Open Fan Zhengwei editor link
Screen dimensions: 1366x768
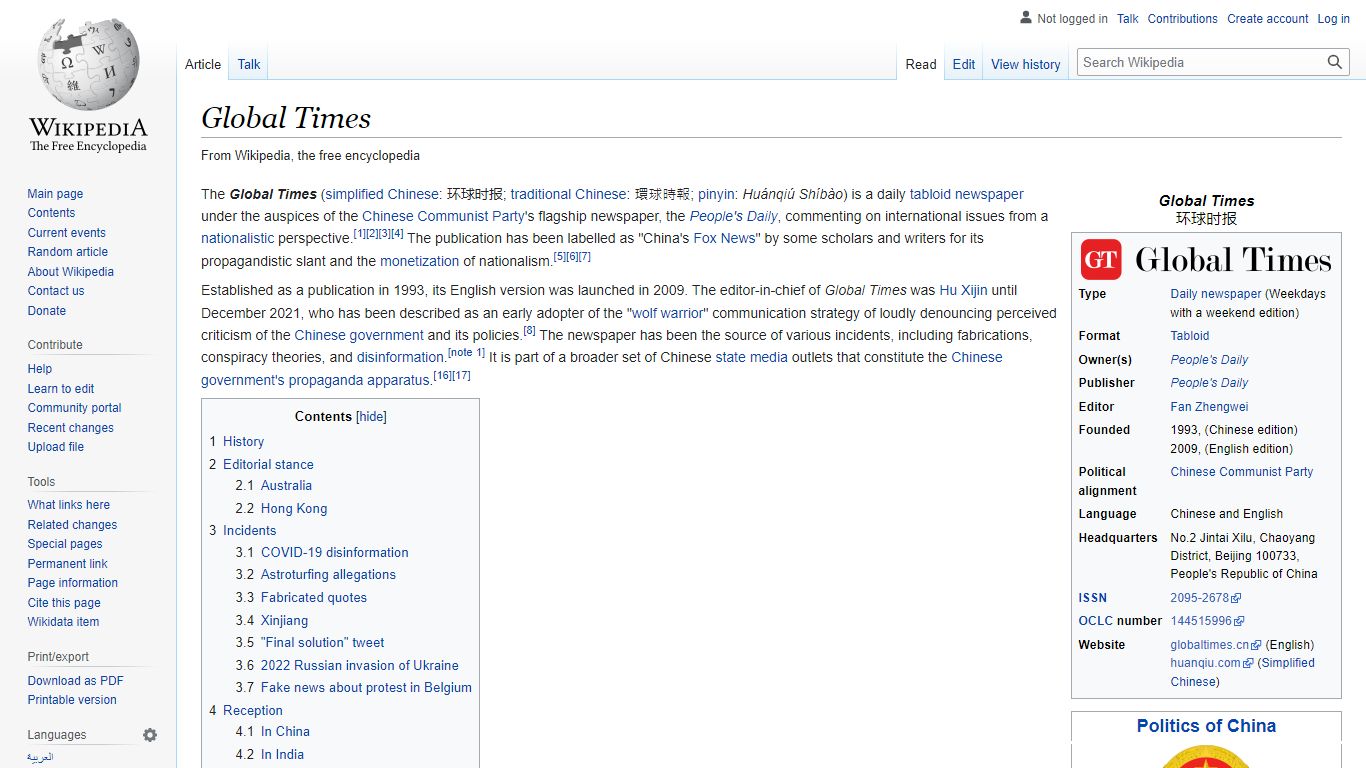coord(1209,407)
